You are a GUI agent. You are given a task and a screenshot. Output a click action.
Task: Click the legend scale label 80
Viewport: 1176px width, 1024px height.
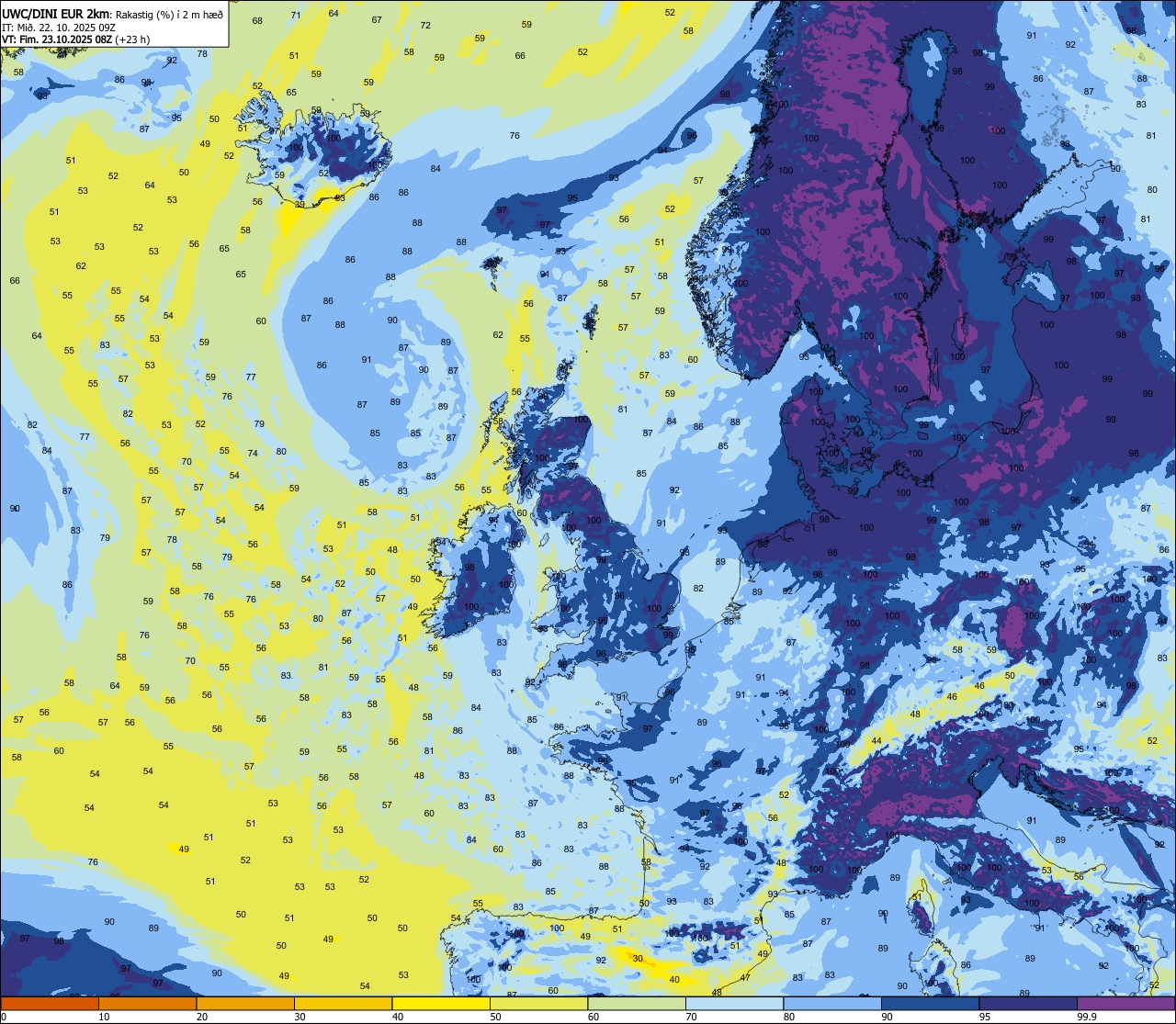click(x=789, y=1017)
